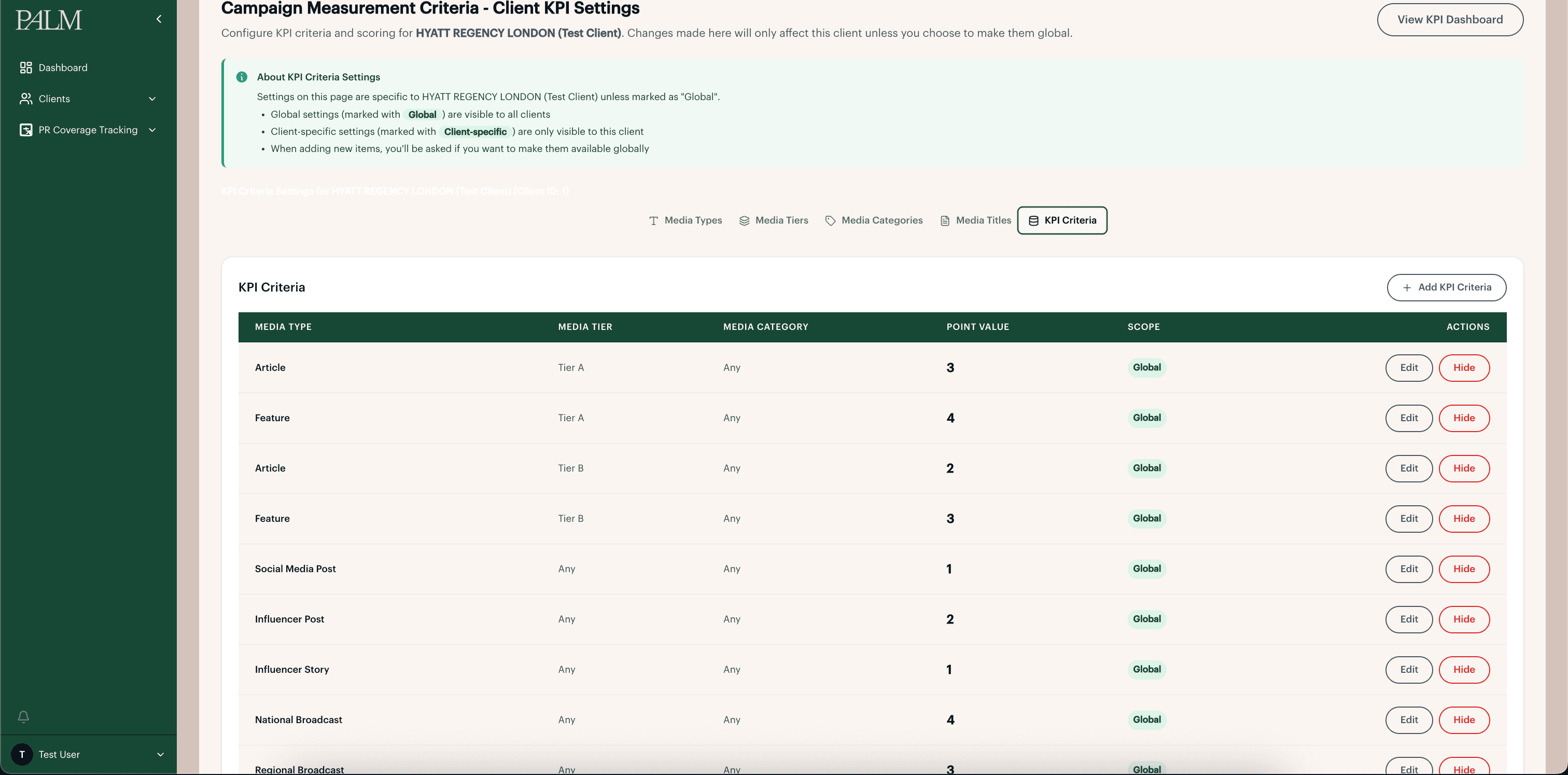Click the Media Titles document icon

tap(945, 220)
